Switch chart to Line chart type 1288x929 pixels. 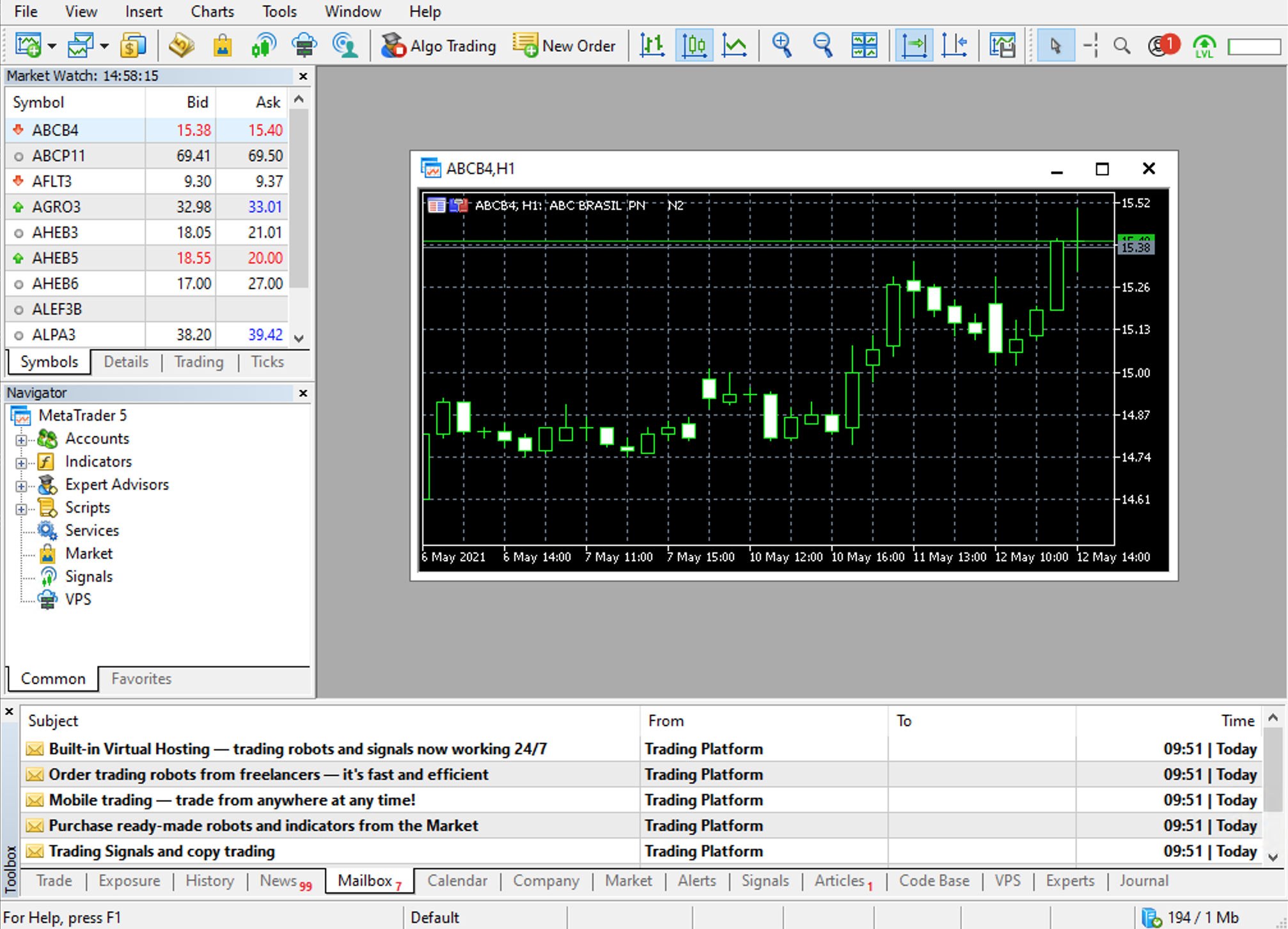735,46
